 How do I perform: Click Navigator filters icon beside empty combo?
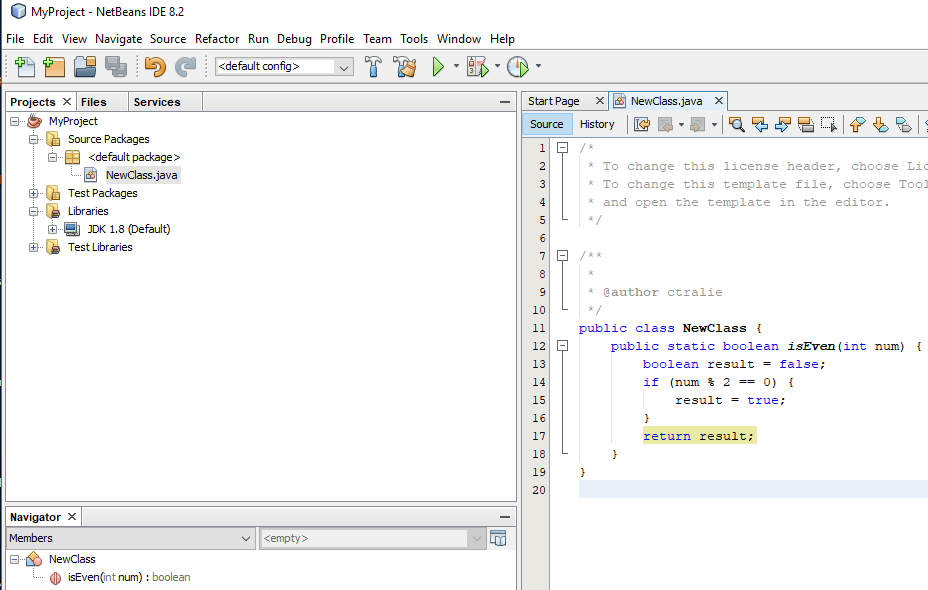point(498,538)
